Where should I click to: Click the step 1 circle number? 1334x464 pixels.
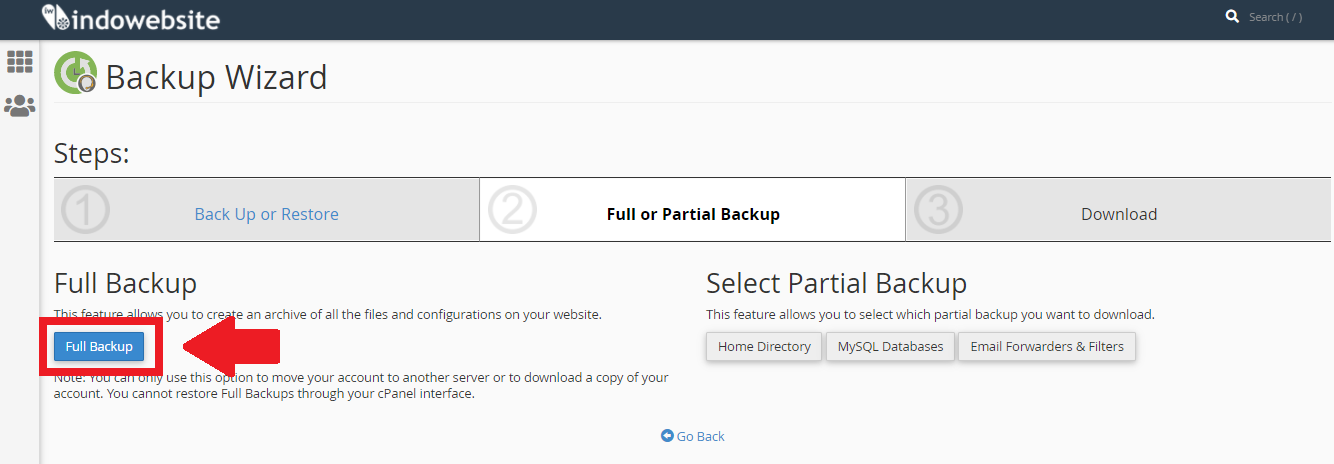click(85, 210)
